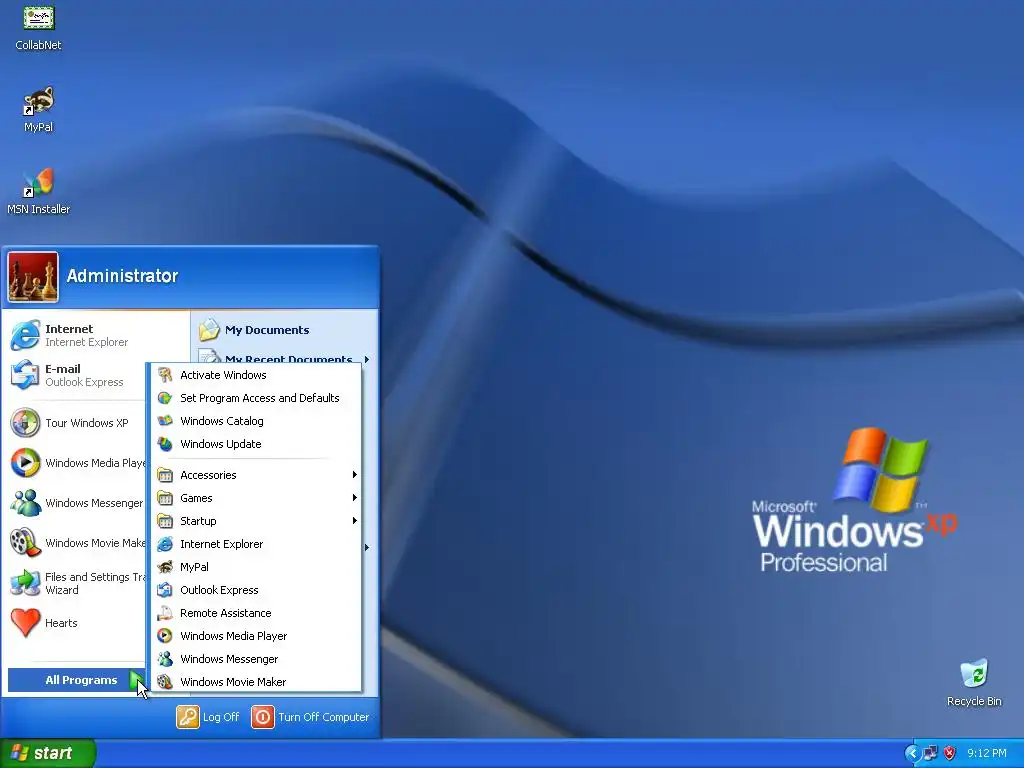Viewport: 1024px width, 768px height.
Task: Start Remote Assistance
Action: 257,613
